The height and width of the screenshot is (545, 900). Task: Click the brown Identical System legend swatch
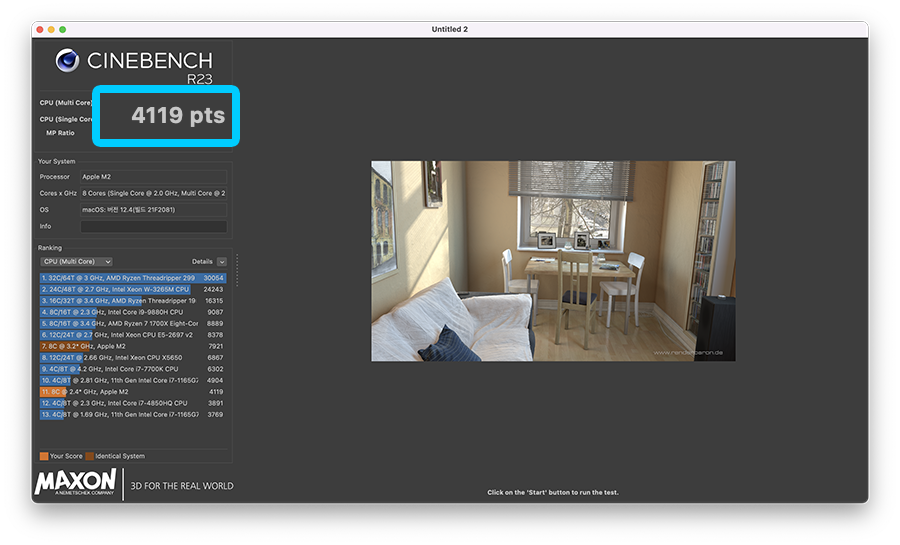(89, 456)
